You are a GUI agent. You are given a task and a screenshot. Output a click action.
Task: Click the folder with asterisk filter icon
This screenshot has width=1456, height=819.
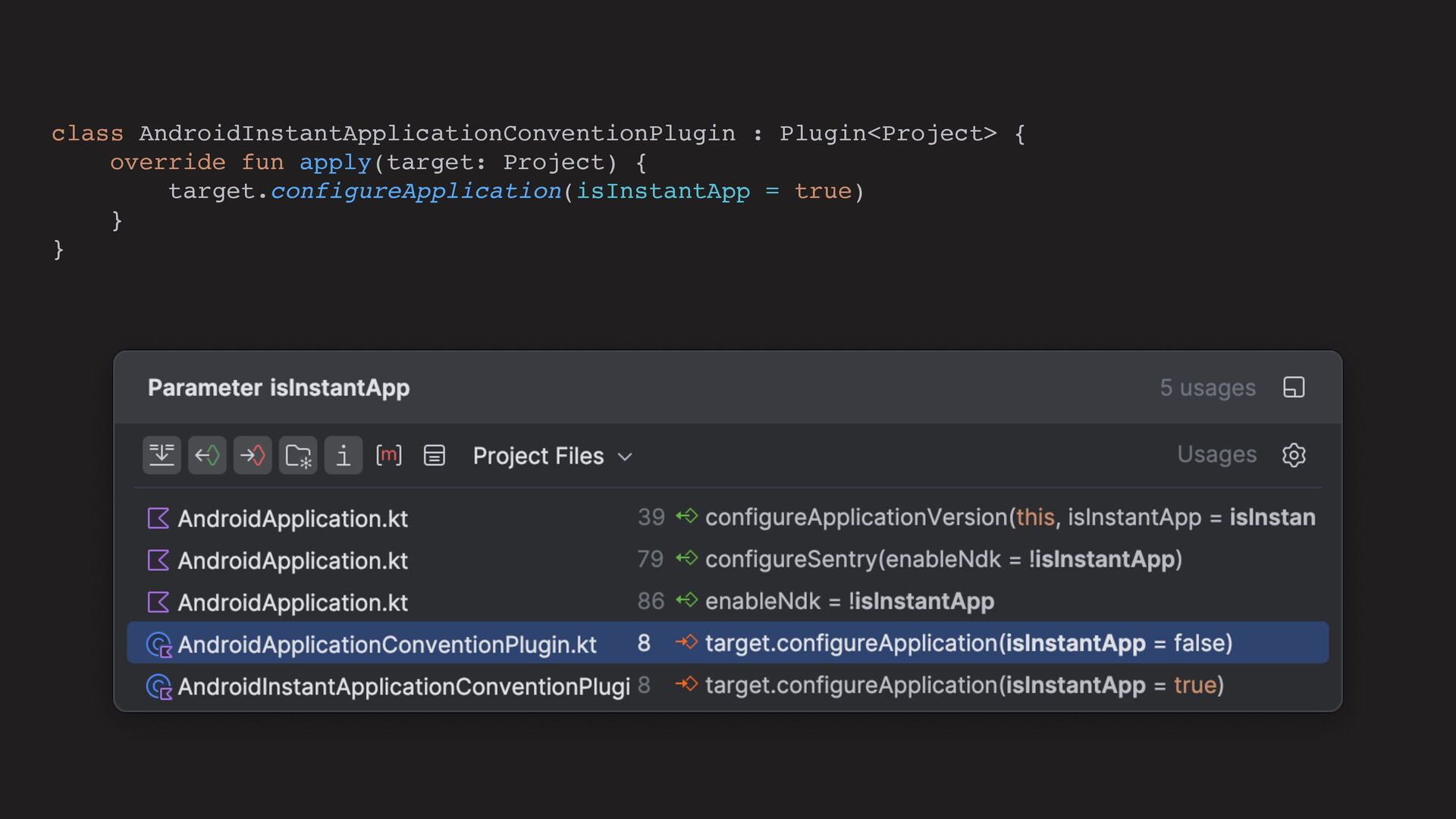coord(298,455)
